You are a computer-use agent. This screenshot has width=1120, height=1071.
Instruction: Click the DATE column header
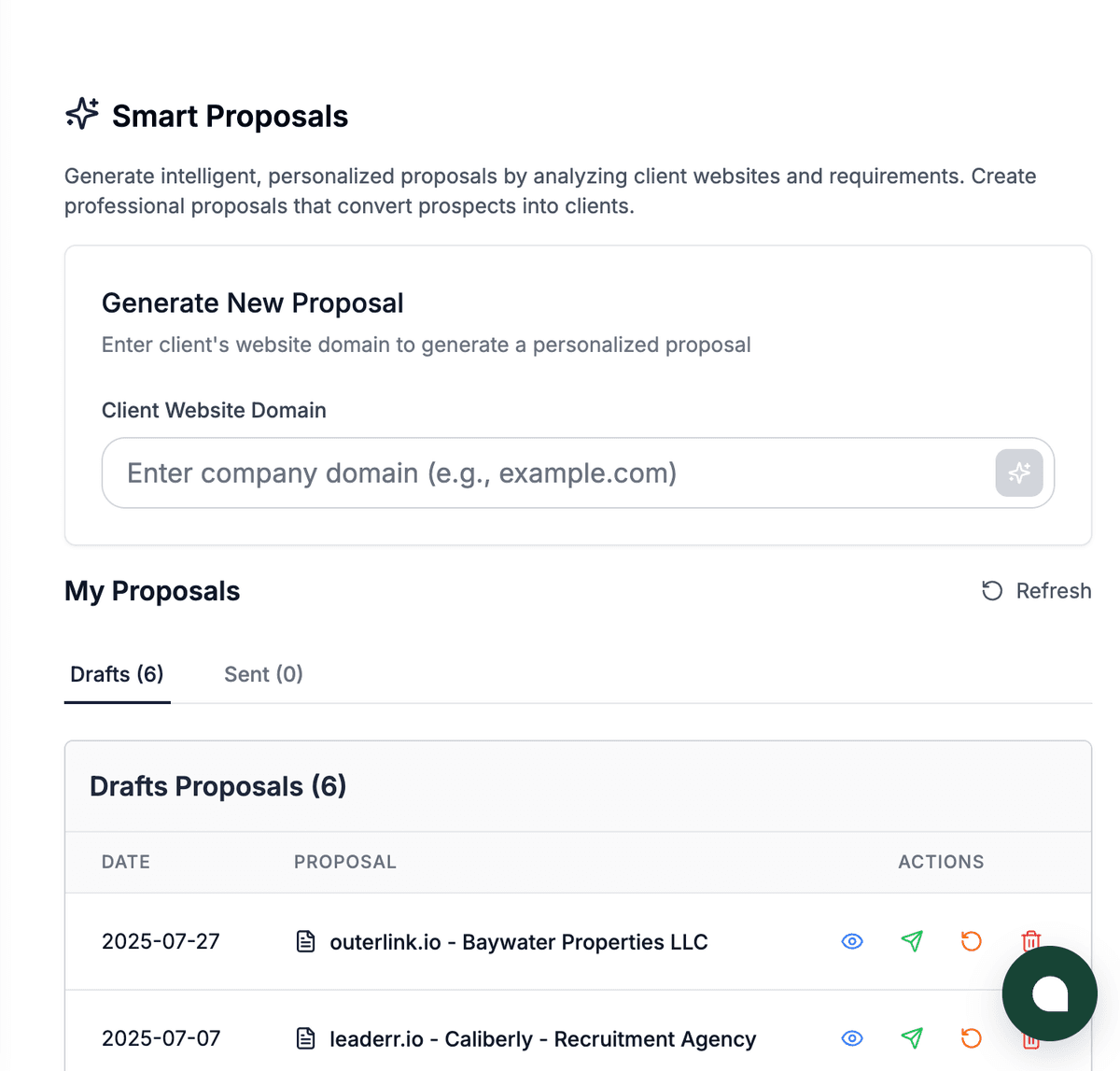coord(126,862)
